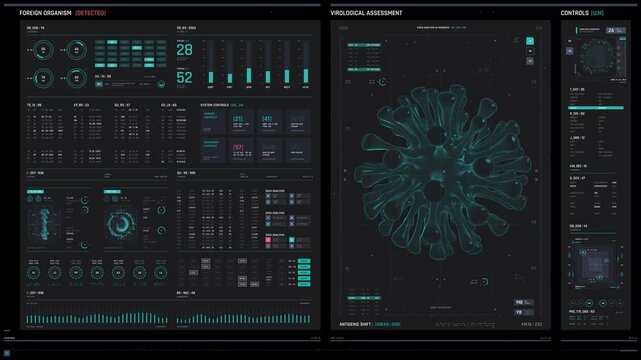This screenshot has width=641, height=360.
Task: Toggle the lit cell in the grid's second row
Action: (137, 48)
